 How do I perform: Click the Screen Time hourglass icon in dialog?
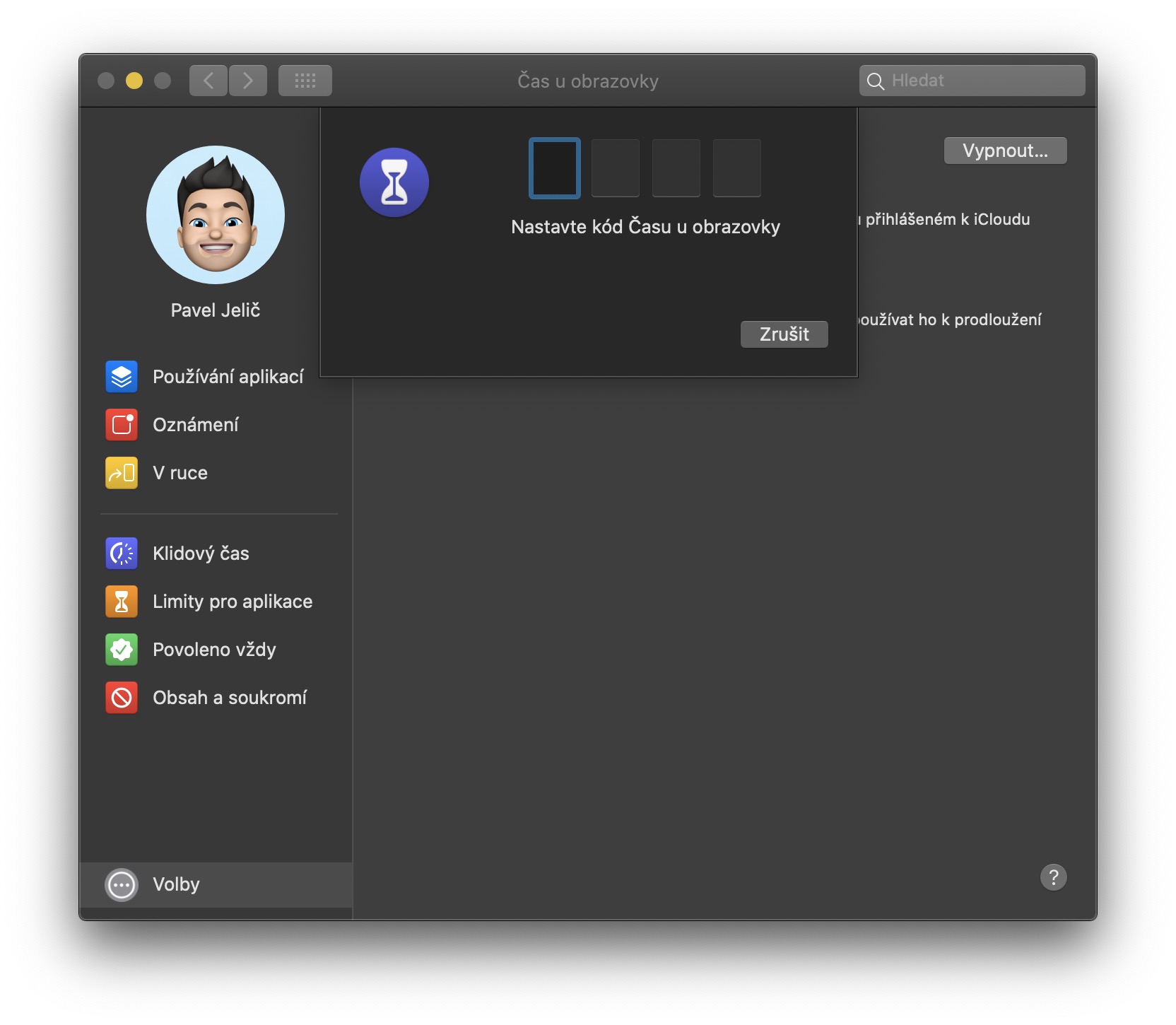[x=394, y=182]
